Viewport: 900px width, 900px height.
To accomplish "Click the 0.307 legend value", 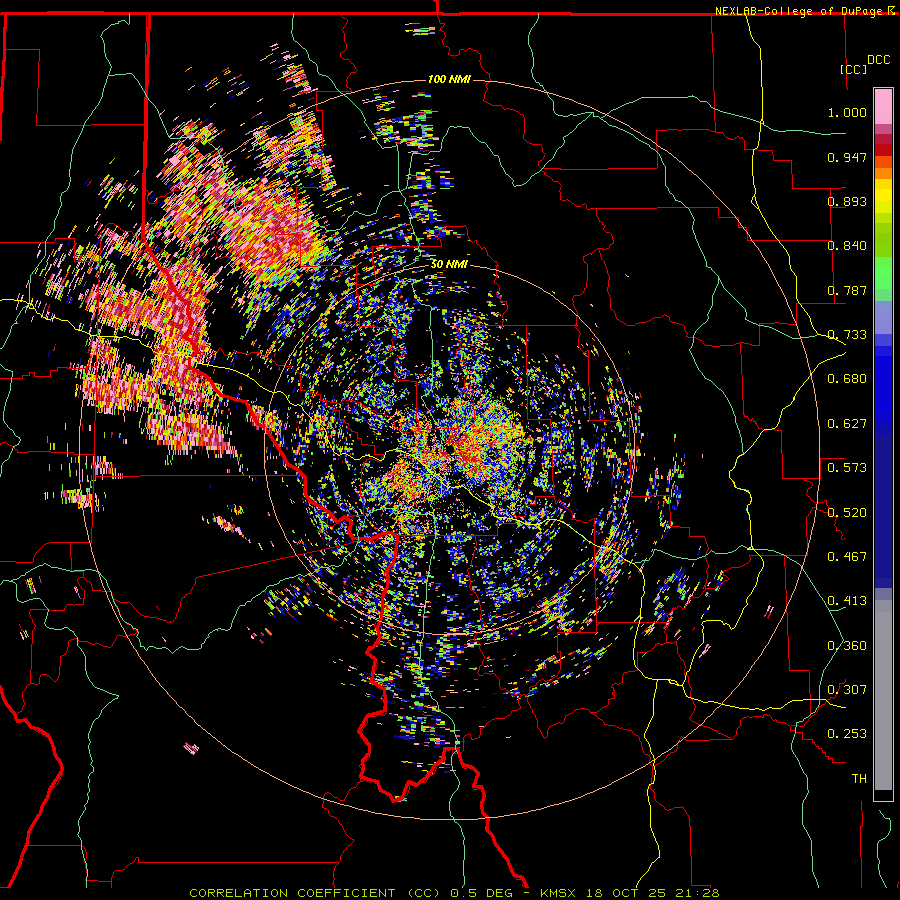I will [x=847, y=690].
